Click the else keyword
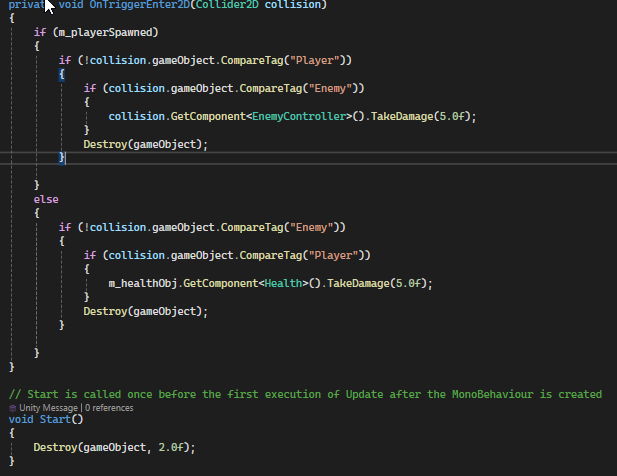The height and width of the screenshot is (476, 617). [46, 199]
